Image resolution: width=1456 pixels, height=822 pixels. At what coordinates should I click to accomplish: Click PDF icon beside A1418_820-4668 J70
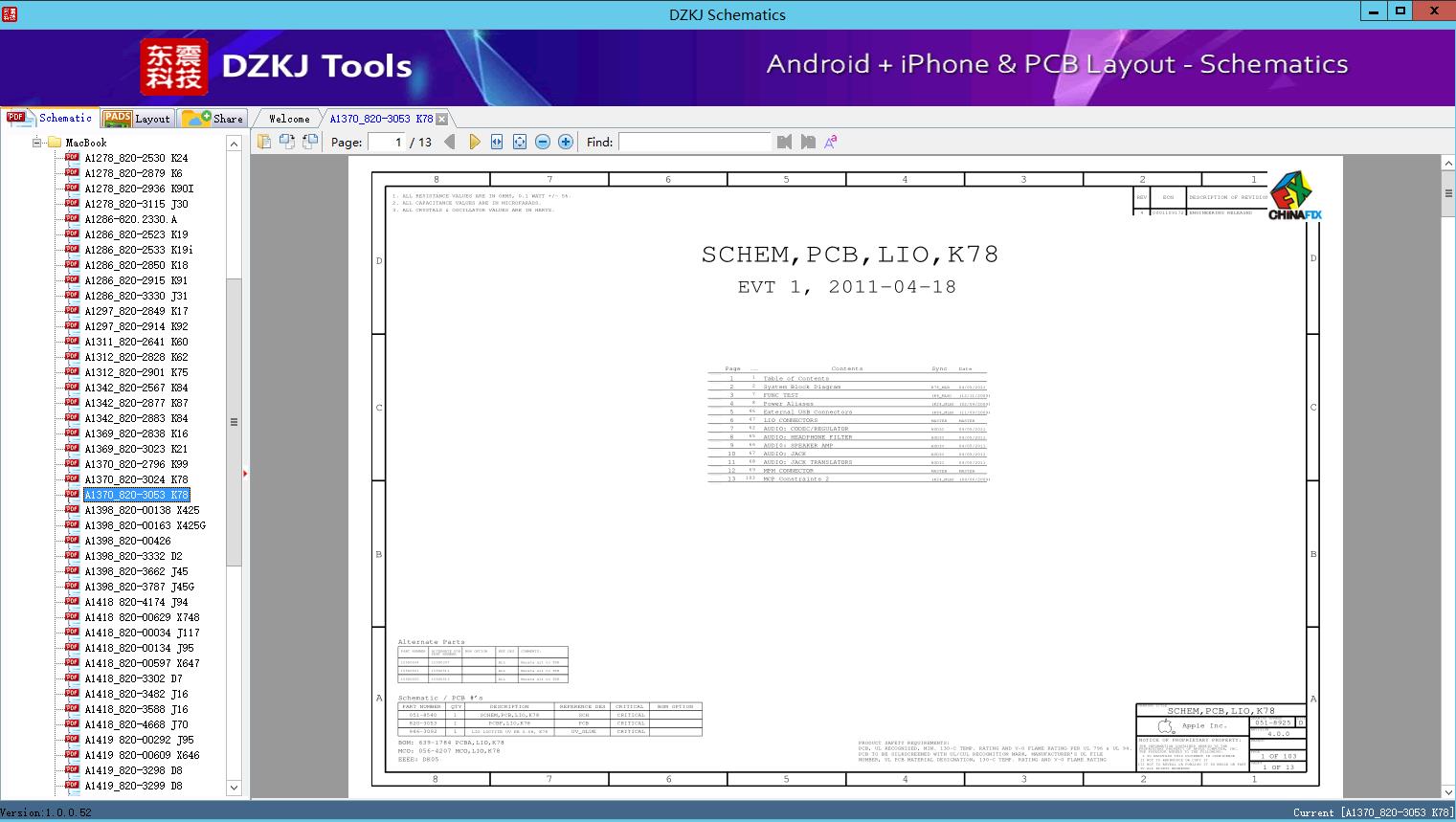point(72,723)
